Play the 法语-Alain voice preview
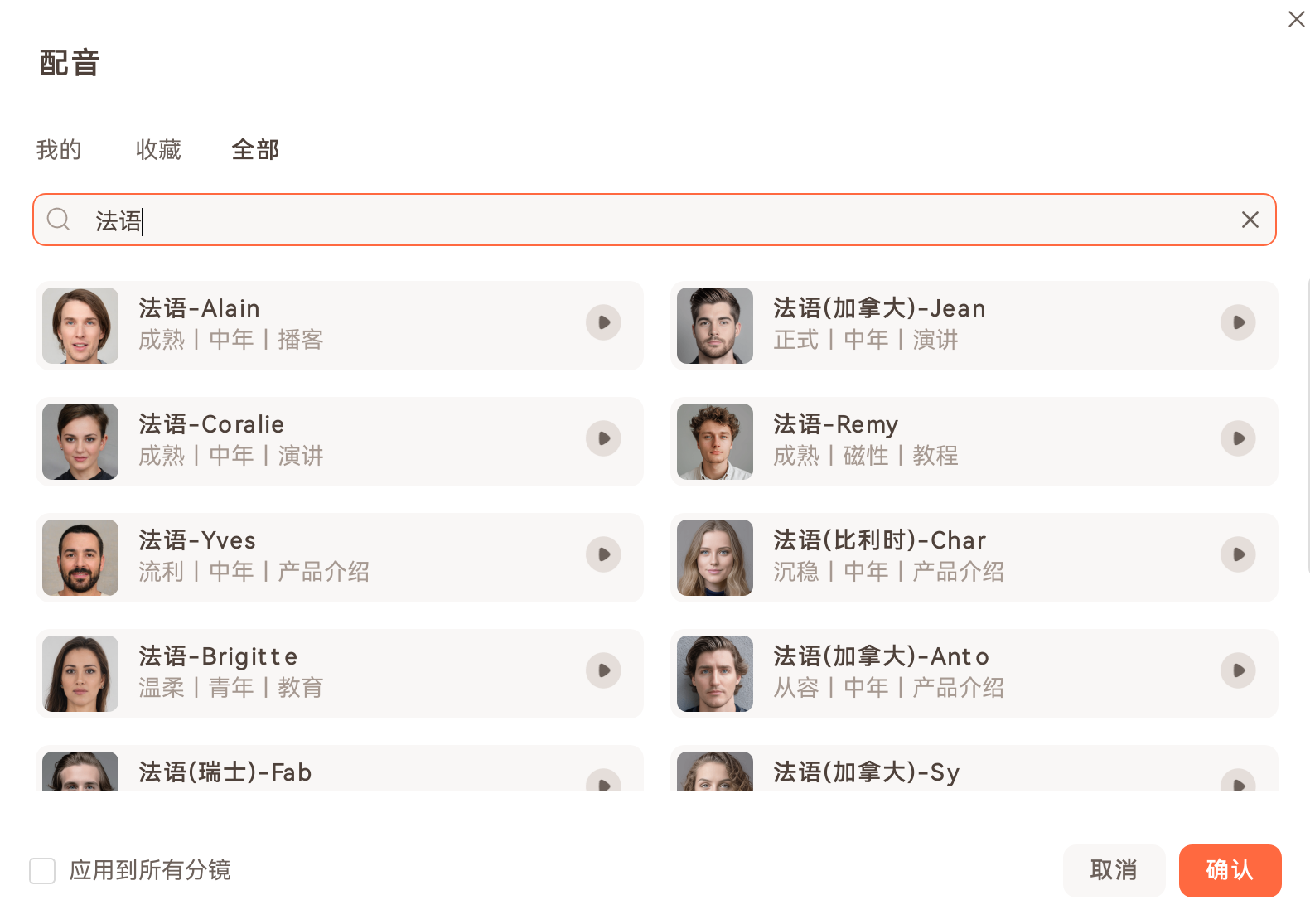The width and height of the screenshot is (1310, 924). (x=603, y=322)
